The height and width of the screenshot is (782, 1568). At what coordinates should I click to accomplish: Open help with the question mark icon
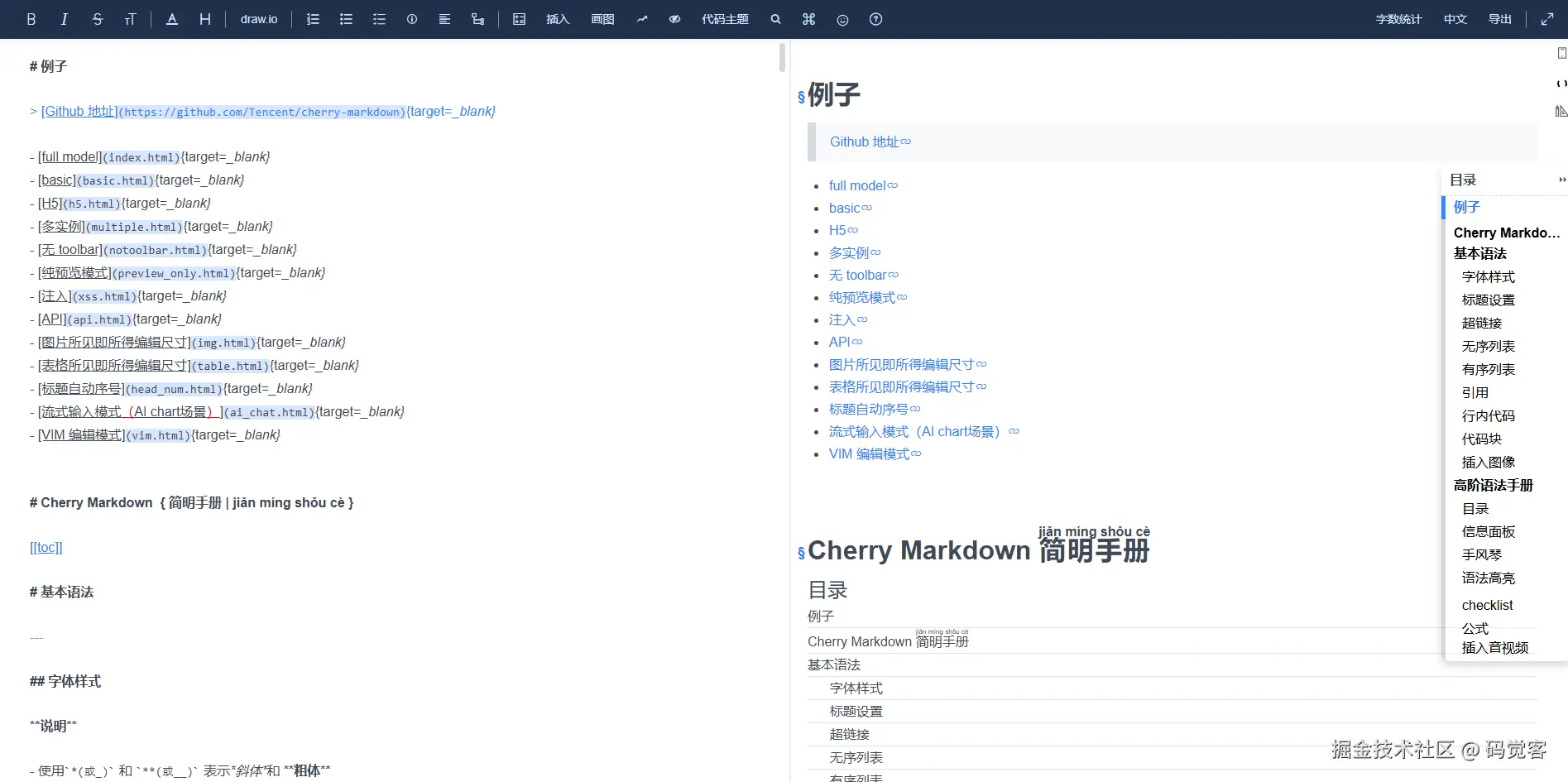[x=875, y=19]
